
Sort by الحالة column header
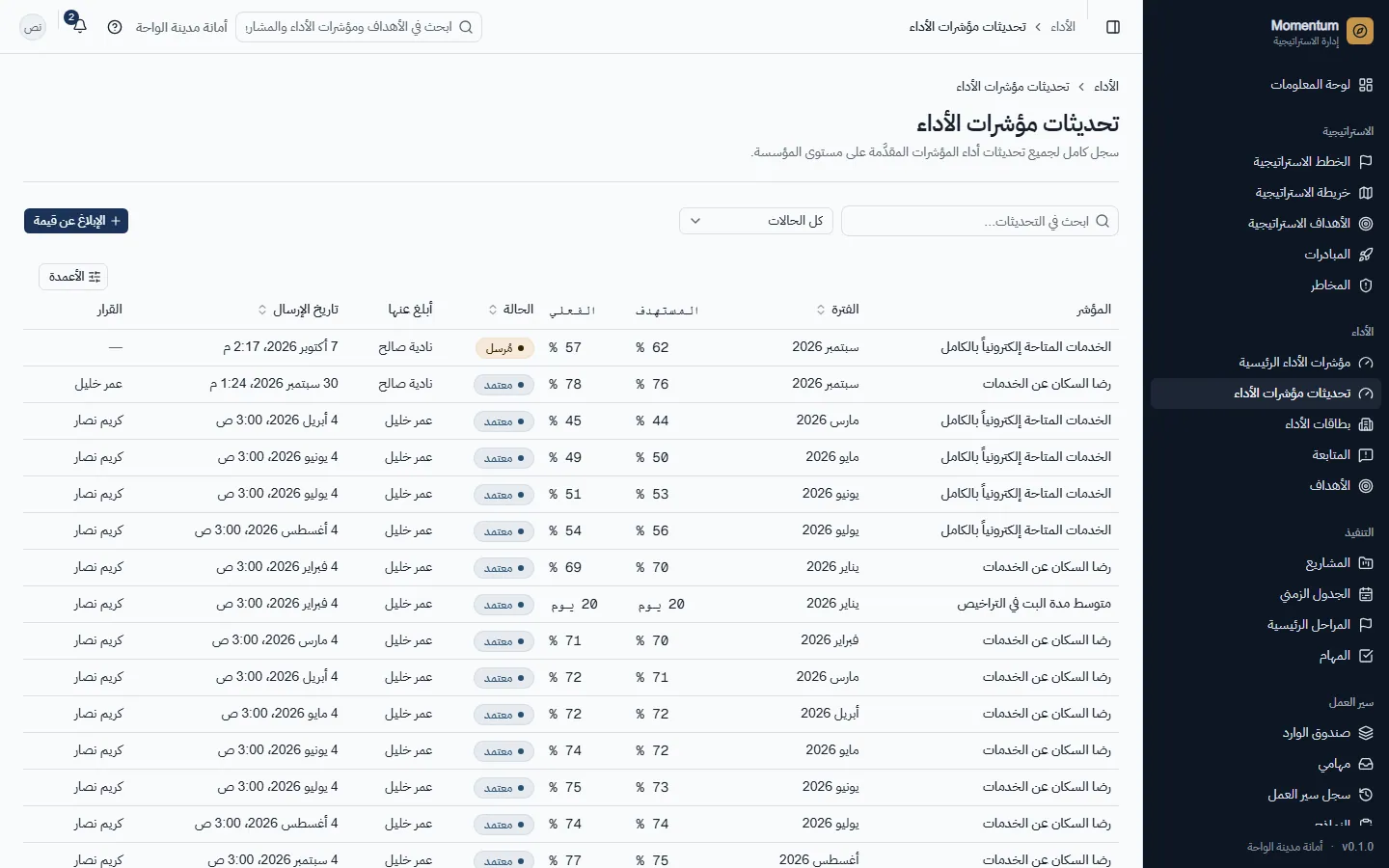(511, 310)
